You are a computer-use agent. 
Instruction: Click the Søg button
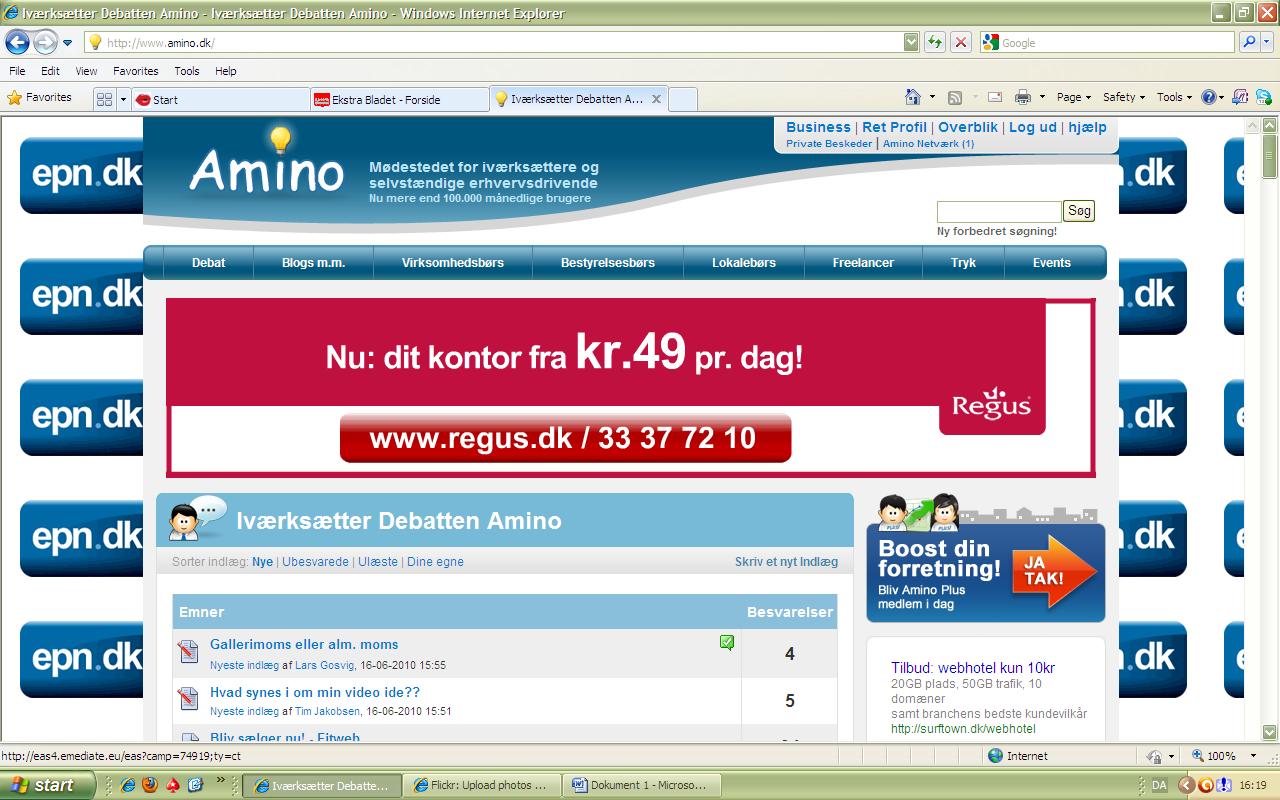(x=1079, y=211)
